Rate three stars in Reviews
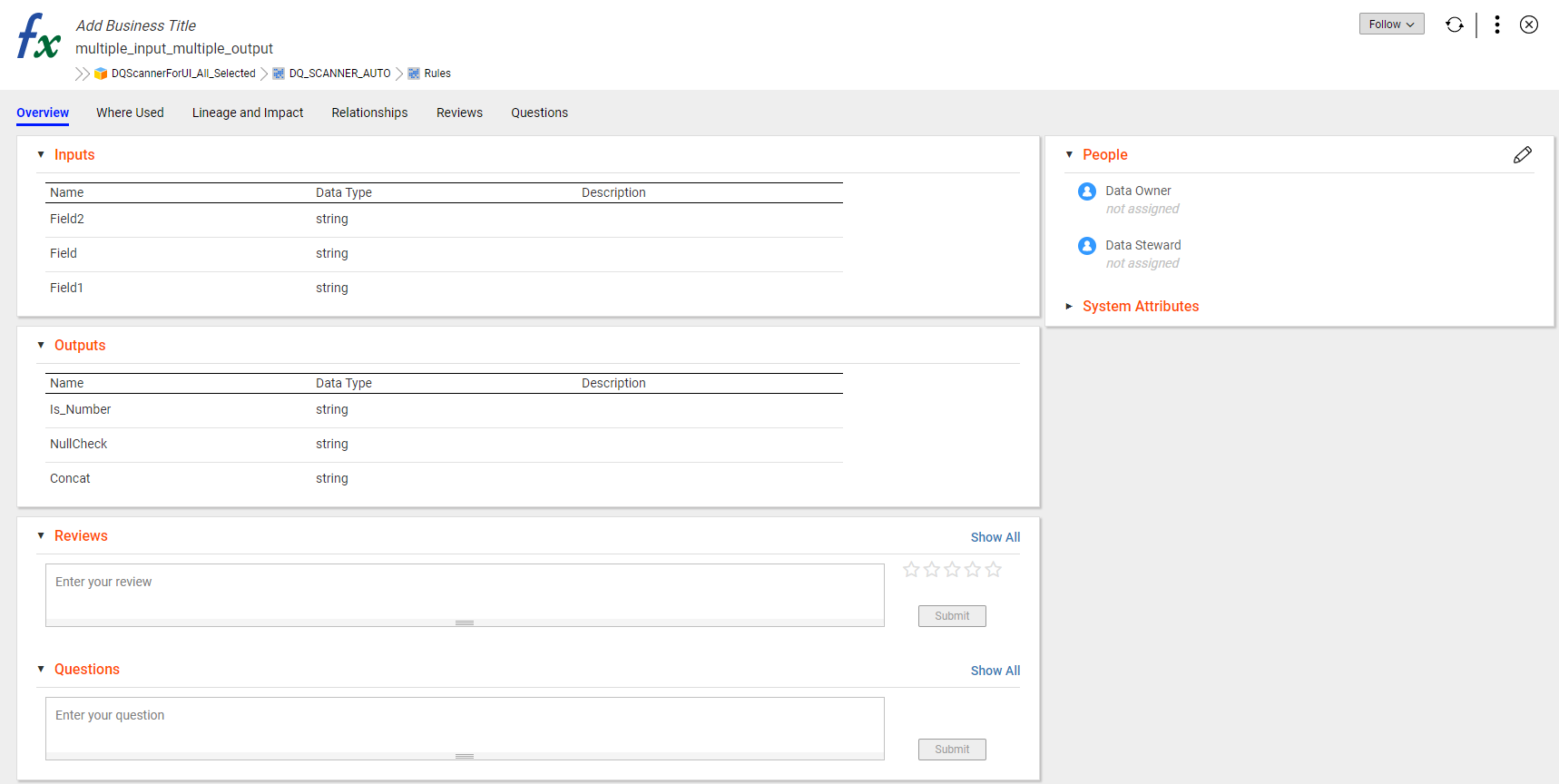This screenshot has width=1559, height=784. [952, 569]
